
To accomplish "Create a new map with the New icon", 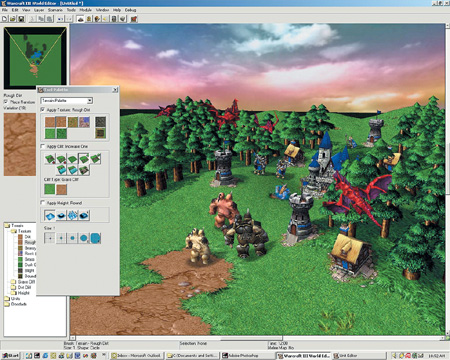I will coord(5,19).
